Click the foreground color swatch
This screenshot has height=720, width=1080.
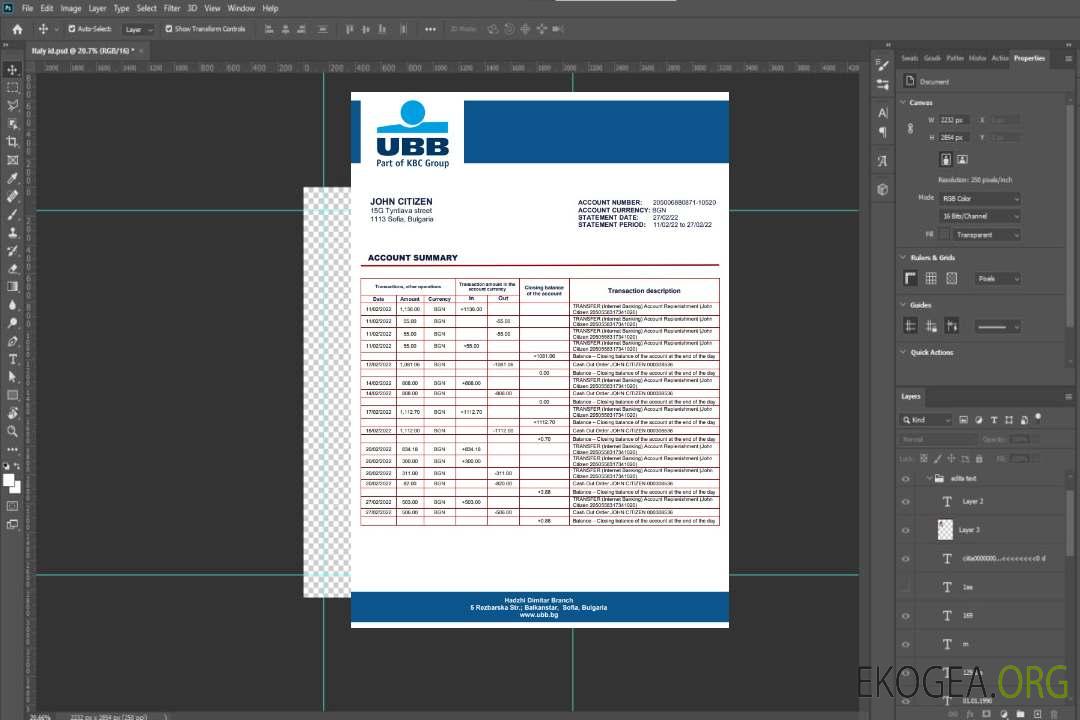click(8, 480)
